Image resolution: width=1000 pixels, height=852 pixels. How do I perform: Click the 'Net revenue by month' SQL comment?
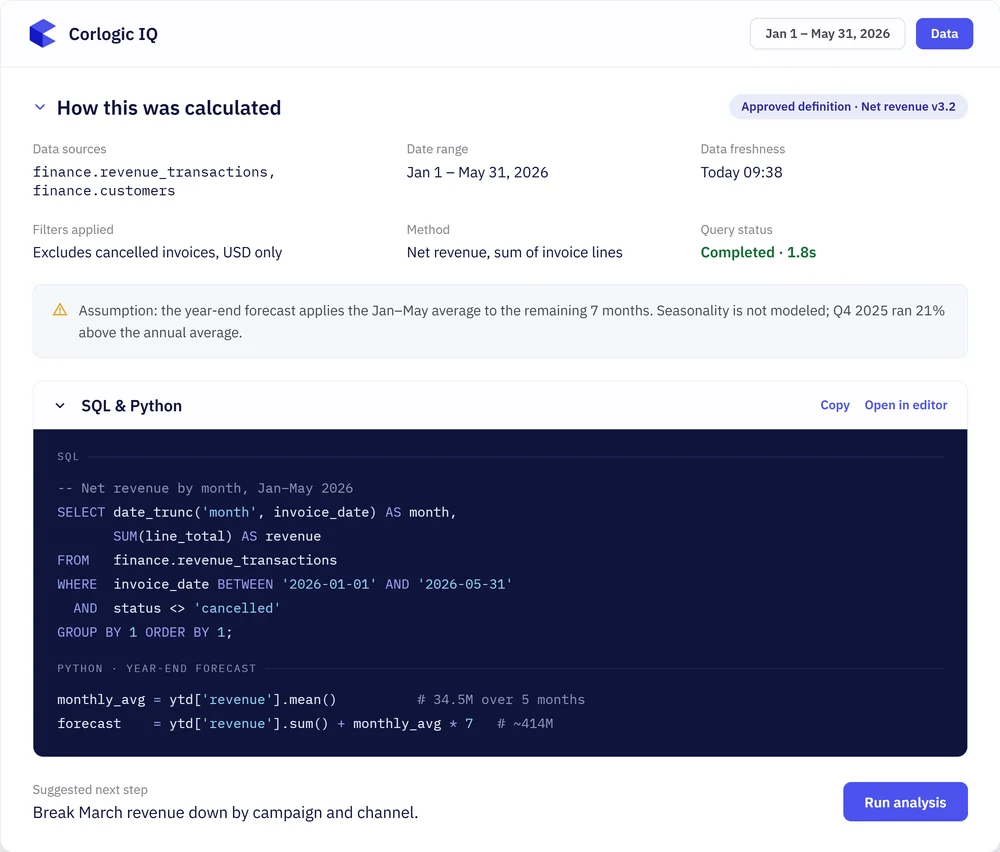pos(205,488)
